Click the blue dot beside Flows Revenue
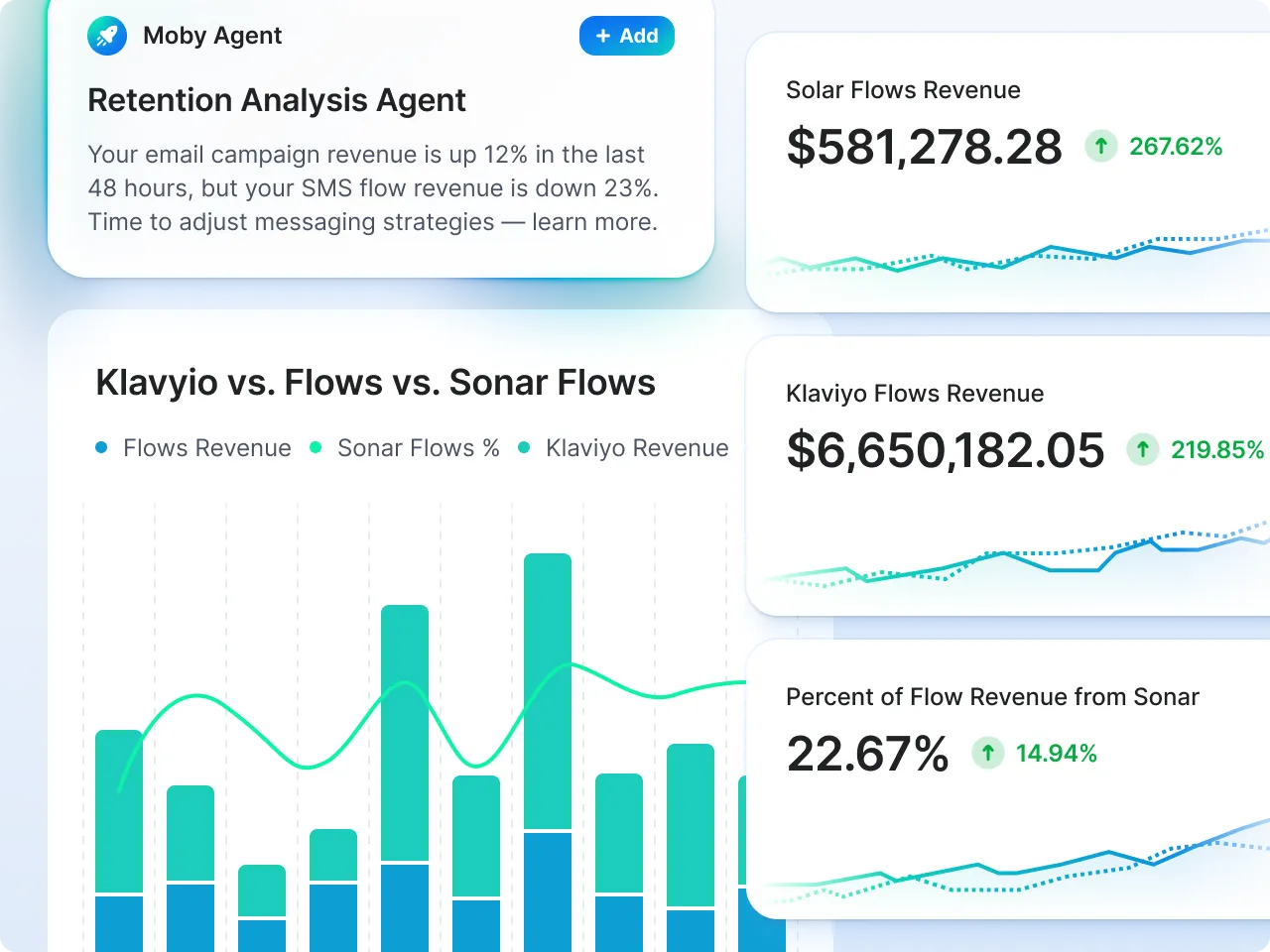This screenshot has width=1270, height=952. (101, 447)
